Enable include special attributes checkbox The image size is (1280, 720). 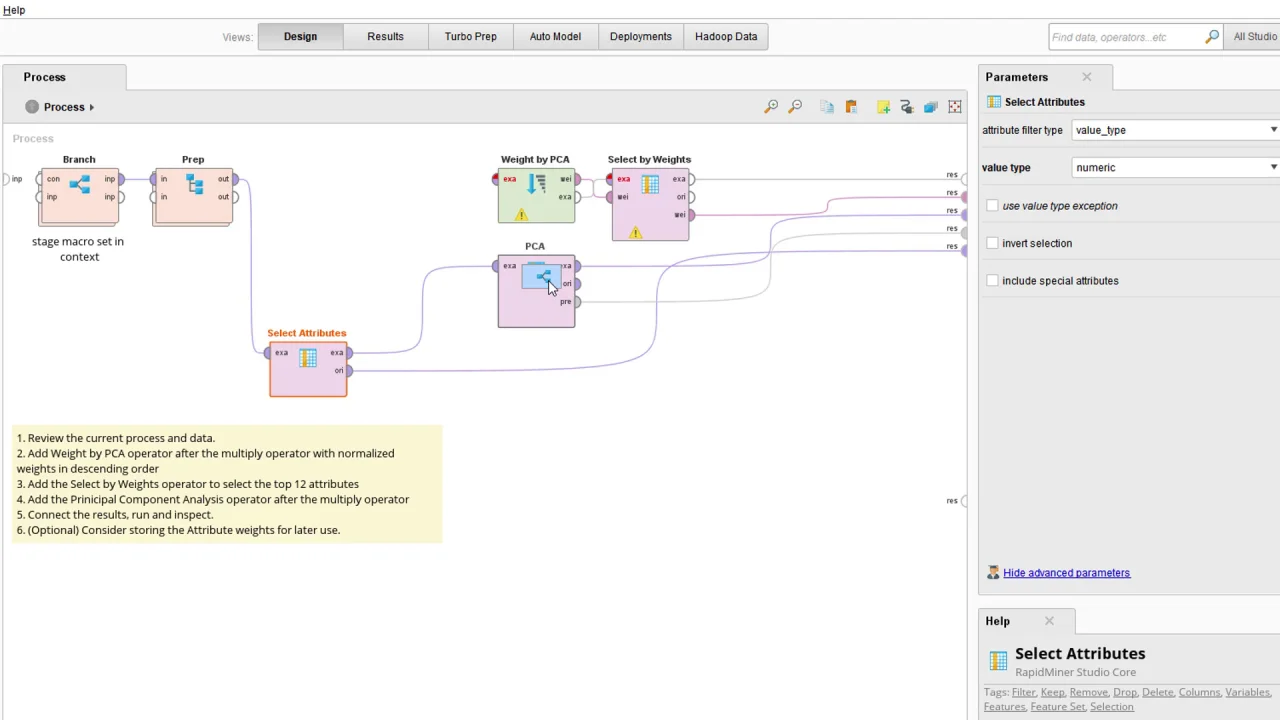[x=992, y=281]
